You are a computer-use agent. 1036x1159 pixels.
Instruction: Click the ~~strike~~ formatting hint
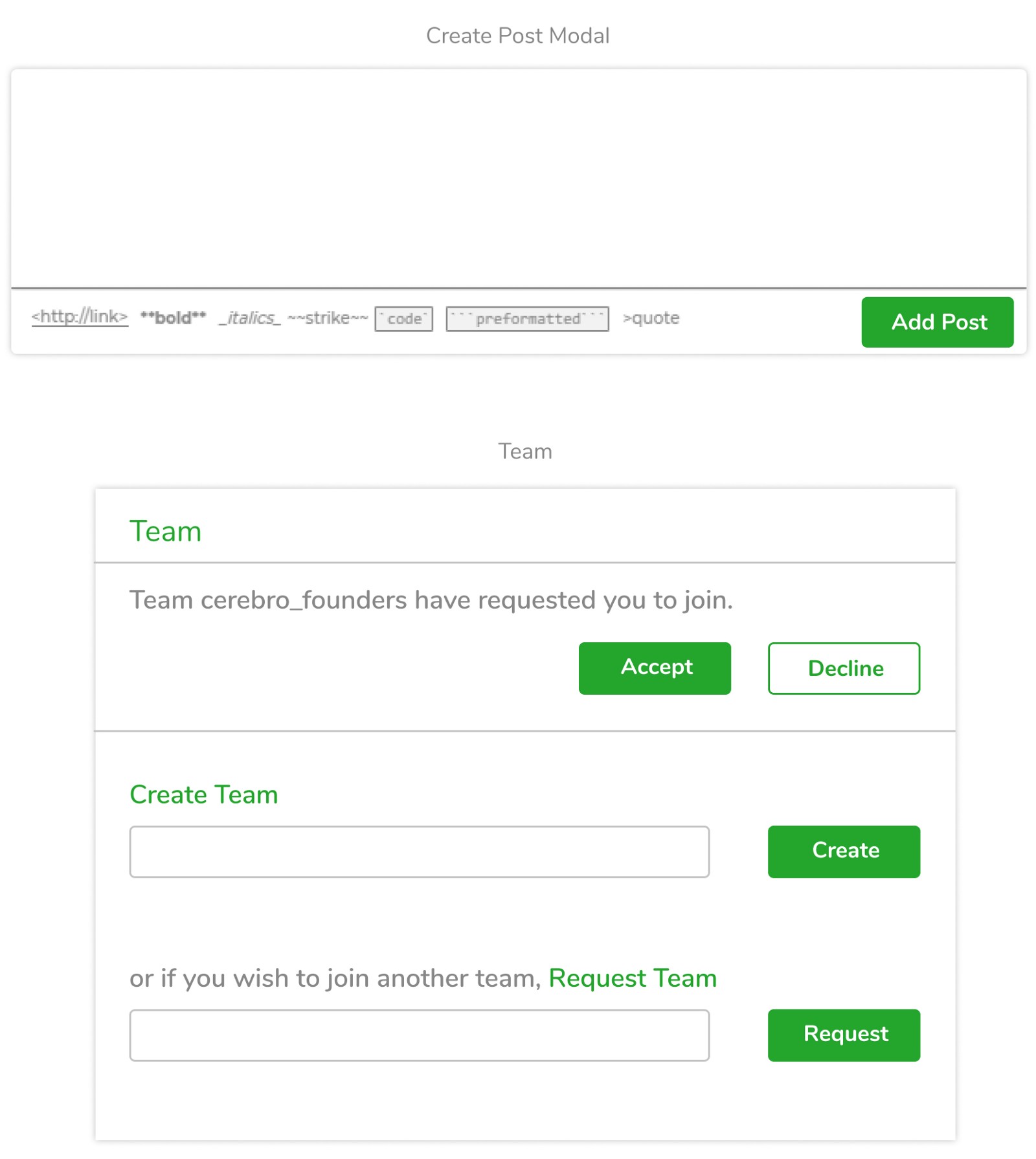(328, 318)
